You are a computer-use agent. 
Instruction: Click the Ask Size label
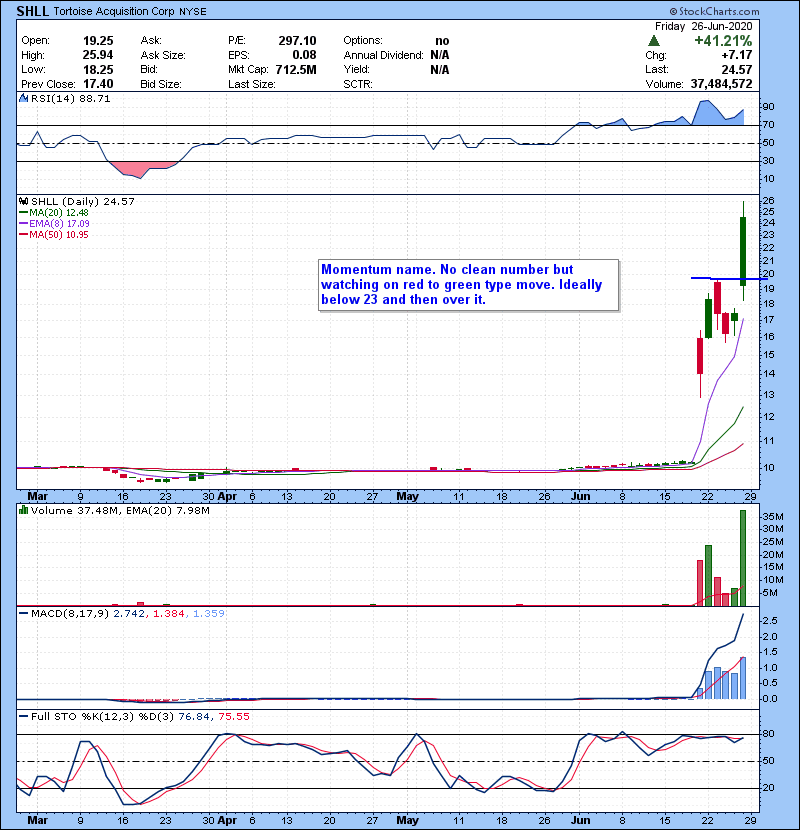pyautogui.click(x=163, y=55)
